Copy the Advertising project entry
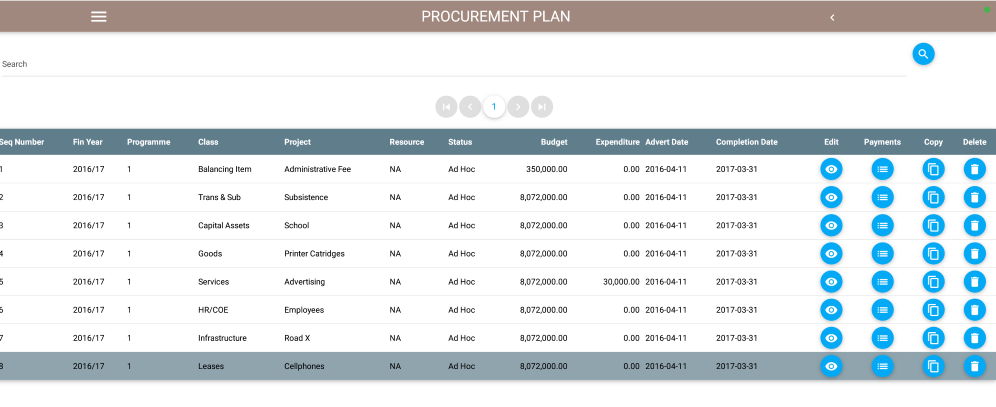 click(x=933, y=282)
